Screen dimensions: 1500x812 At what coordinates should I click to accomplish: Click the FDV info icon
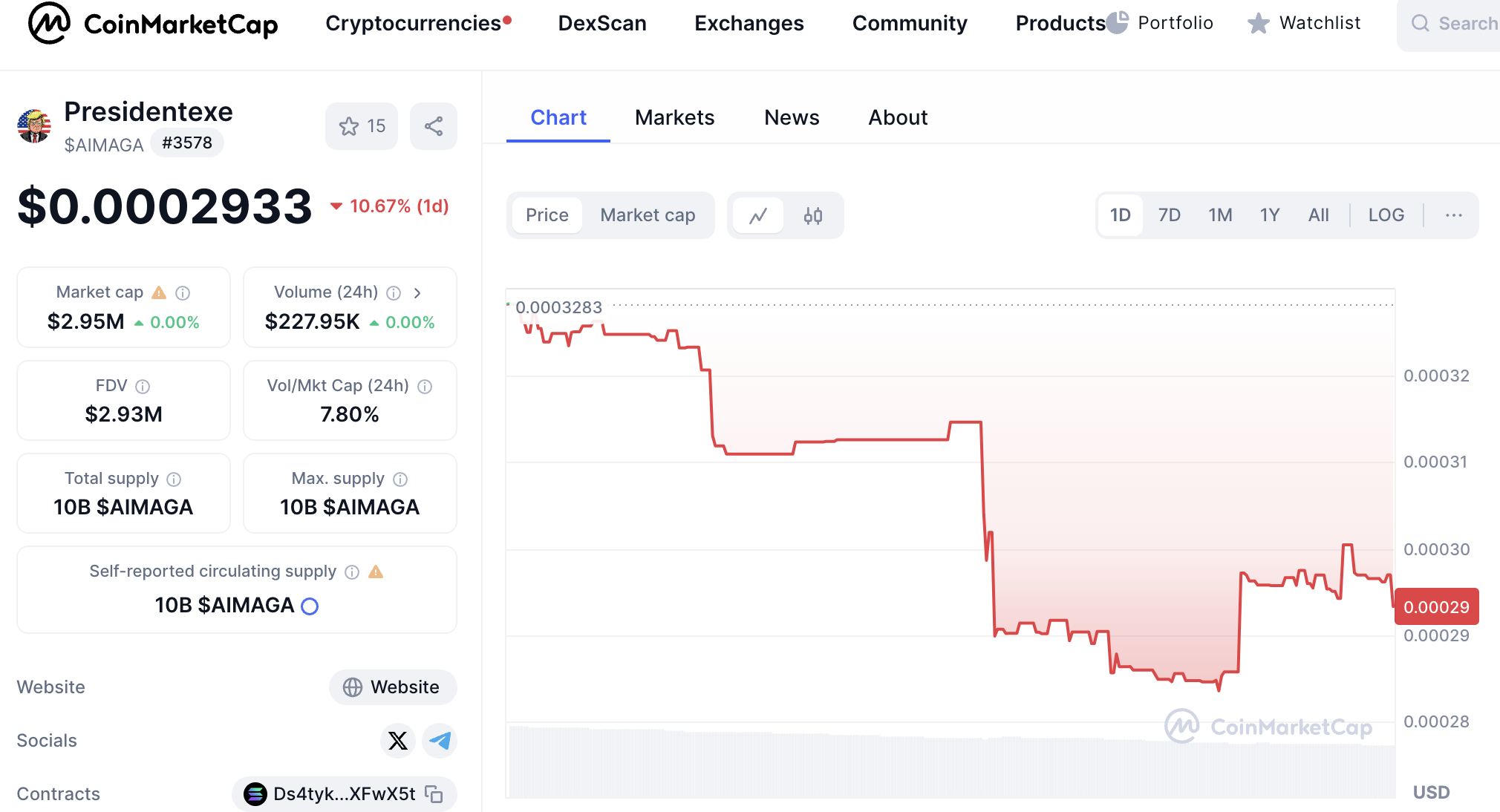[x=143, y=387]
